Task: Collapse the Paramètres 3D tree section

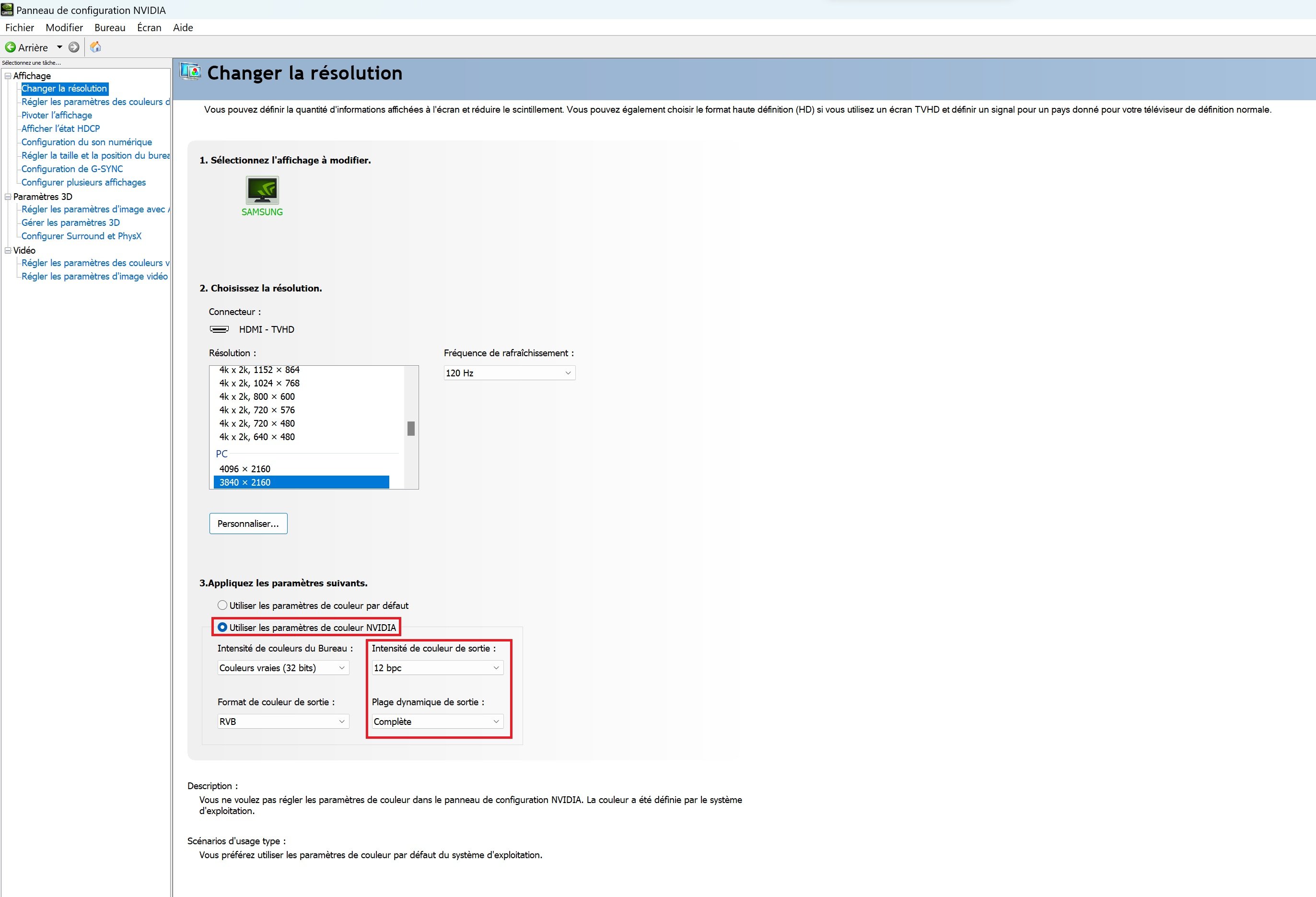Action: pyautogui.click(x=8, y=197)
